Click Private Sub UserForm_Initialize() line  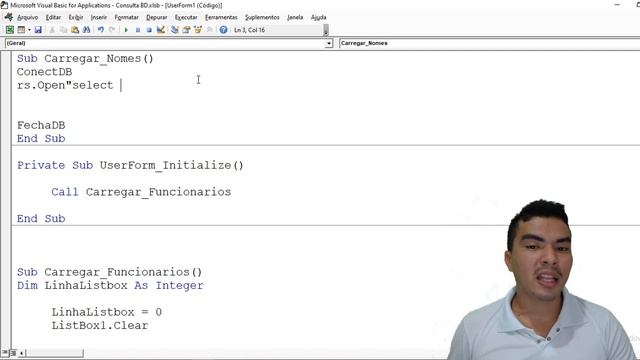(130, 165)
